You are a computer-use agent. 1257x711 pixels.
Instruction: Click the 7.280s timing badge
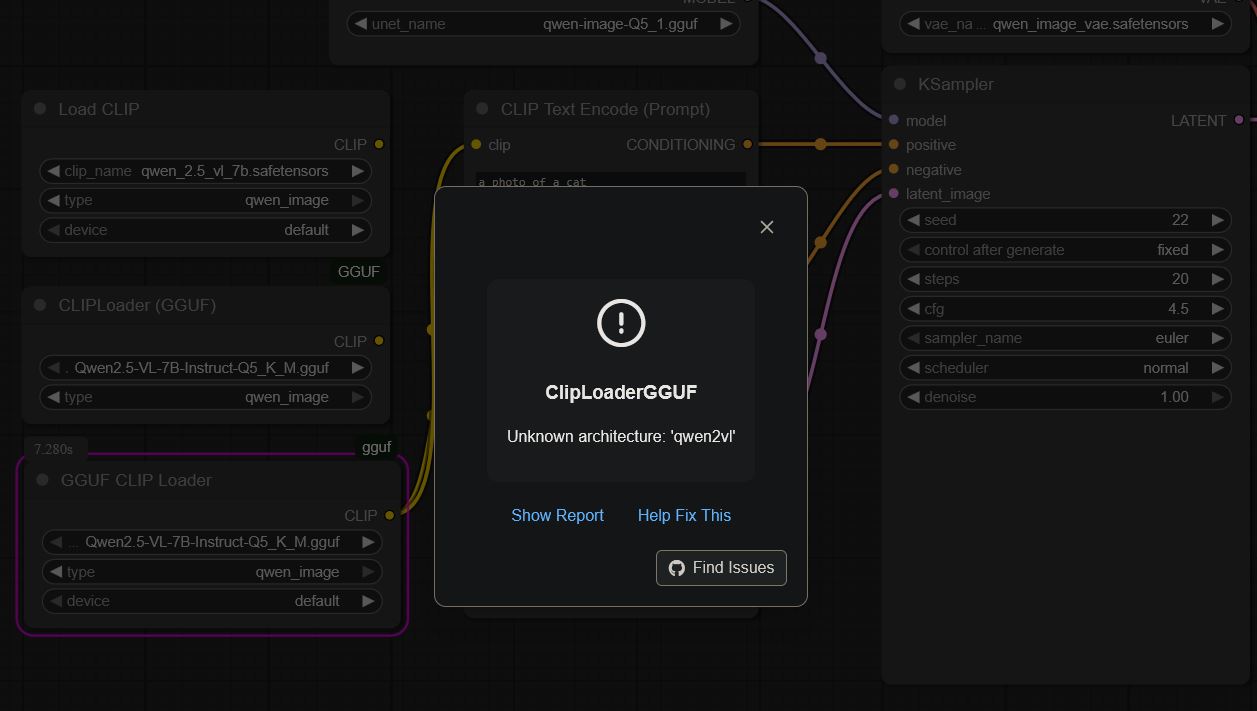(x=55, y=449)
